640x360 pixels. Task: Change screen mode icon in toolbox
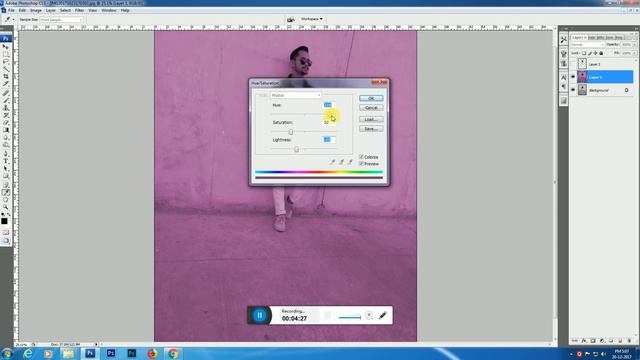(6, 240)
